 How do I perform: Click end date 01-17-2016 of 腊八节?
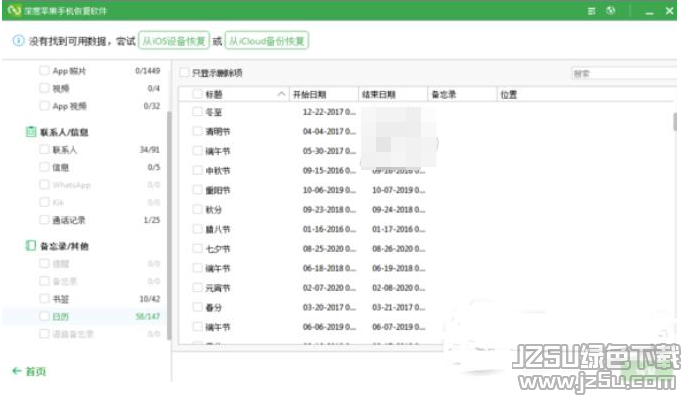click(x=398, y=229)
